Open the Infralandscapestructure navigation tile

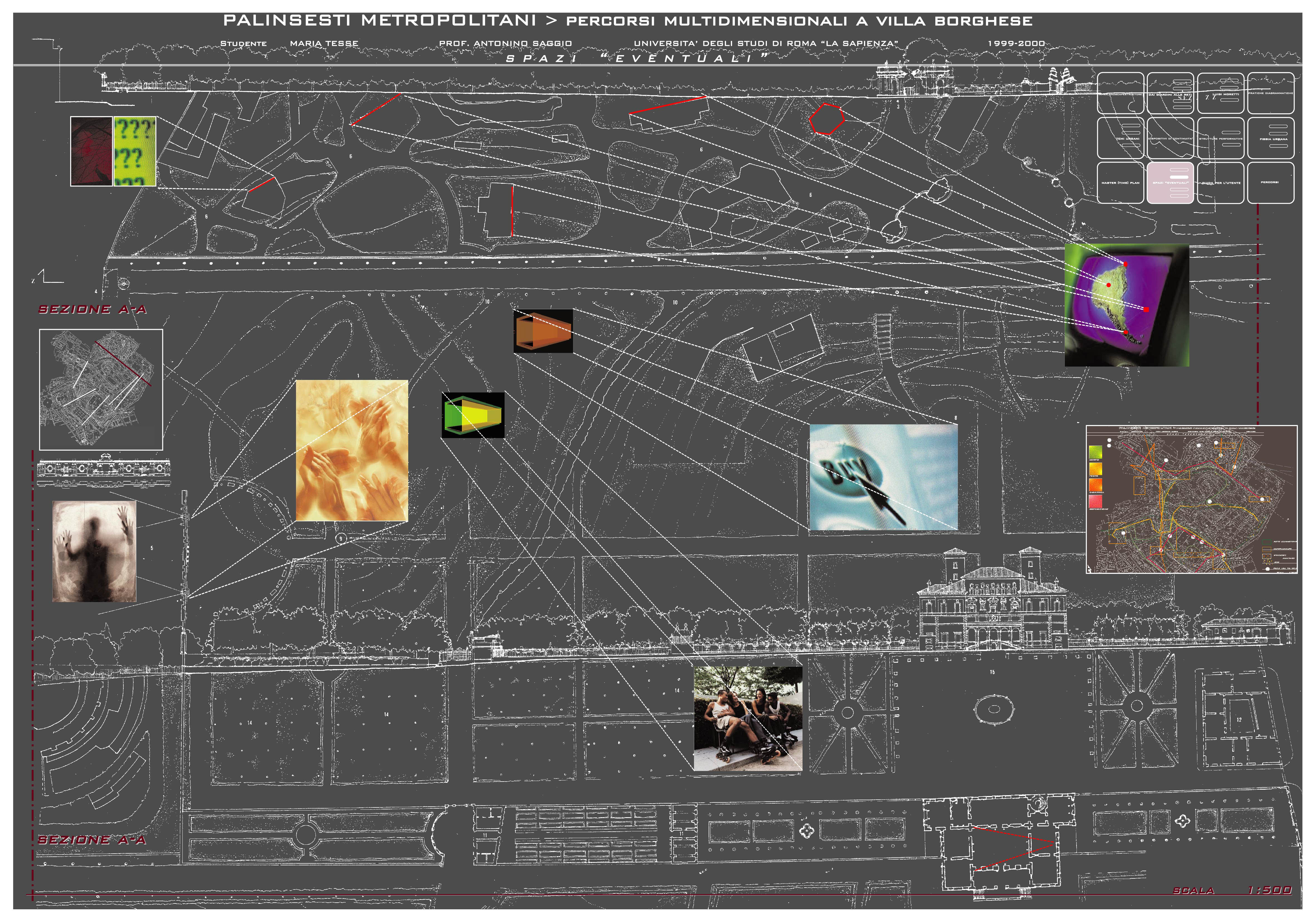pos(1120,93)
